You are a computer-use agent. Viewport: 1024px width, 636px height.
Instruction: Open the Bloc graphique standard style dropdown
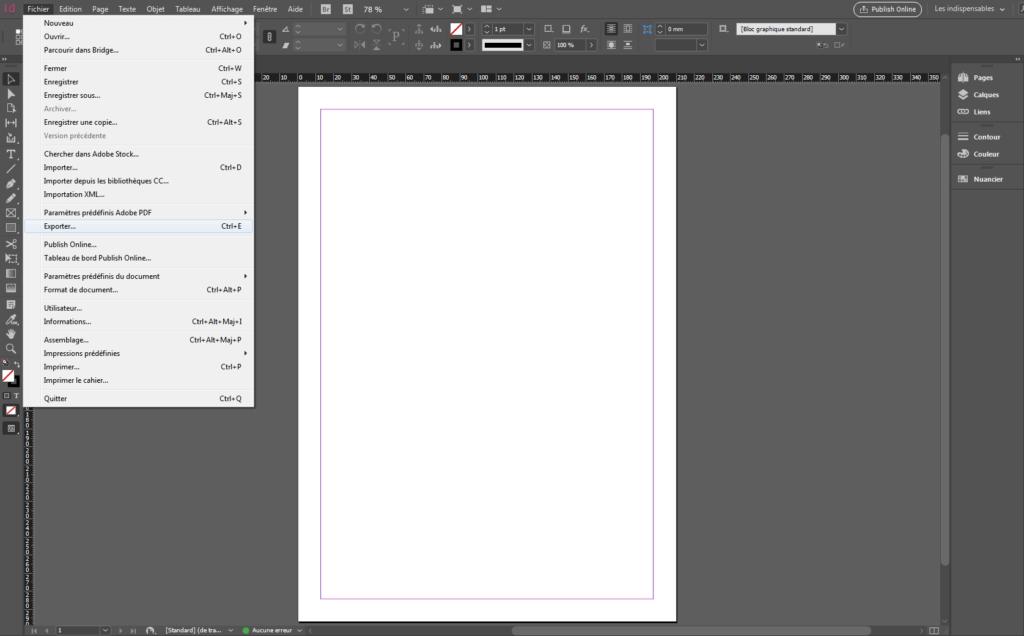[x=841, y=29]
